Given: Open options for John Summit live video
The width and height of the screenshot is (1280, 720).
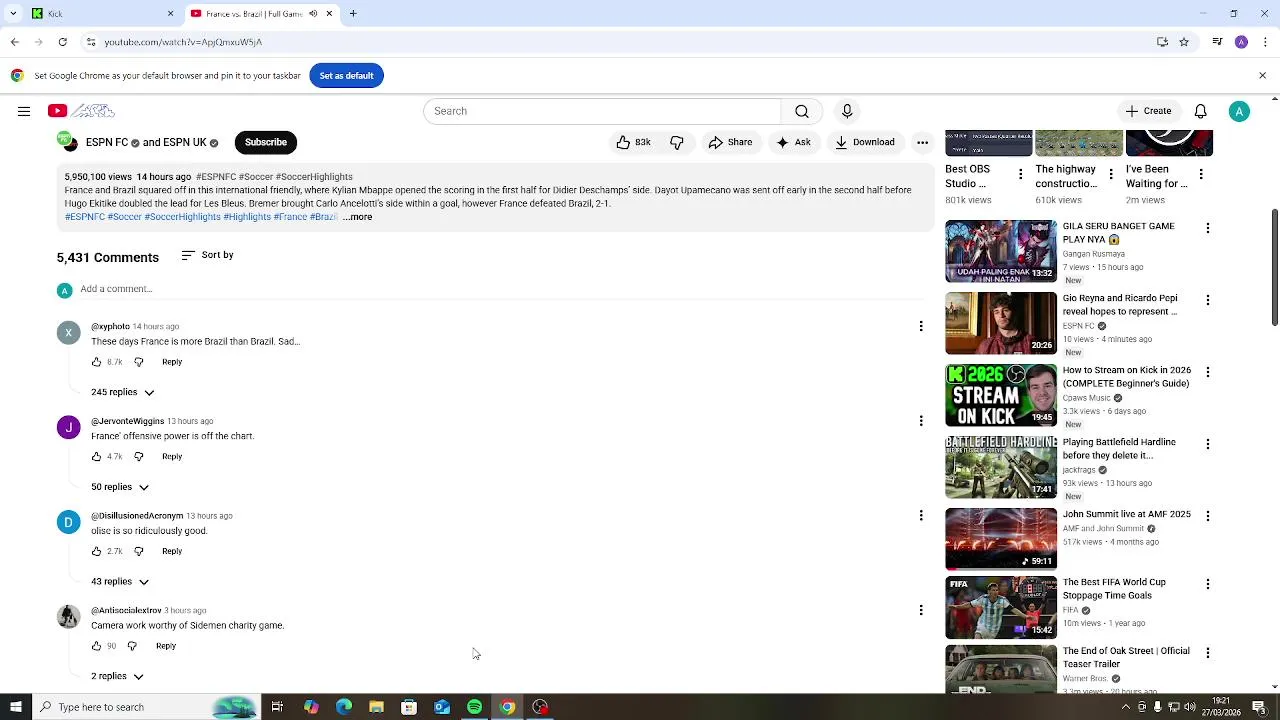Looking at the screenshot, I should [1208, 516].
